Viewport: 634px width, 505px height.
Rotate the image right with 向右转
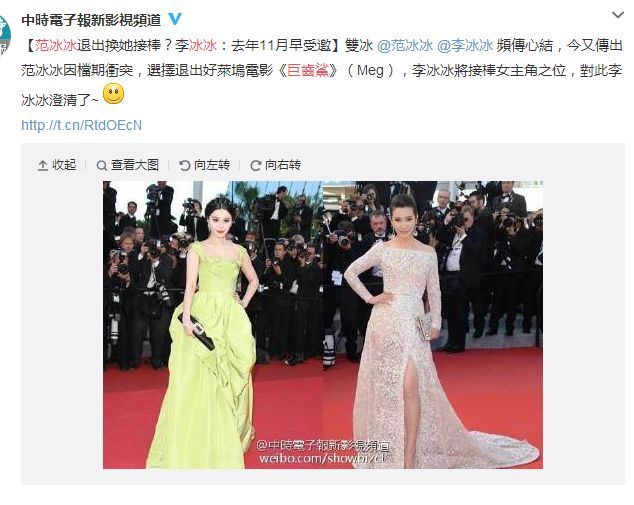[x=276, y=165]
